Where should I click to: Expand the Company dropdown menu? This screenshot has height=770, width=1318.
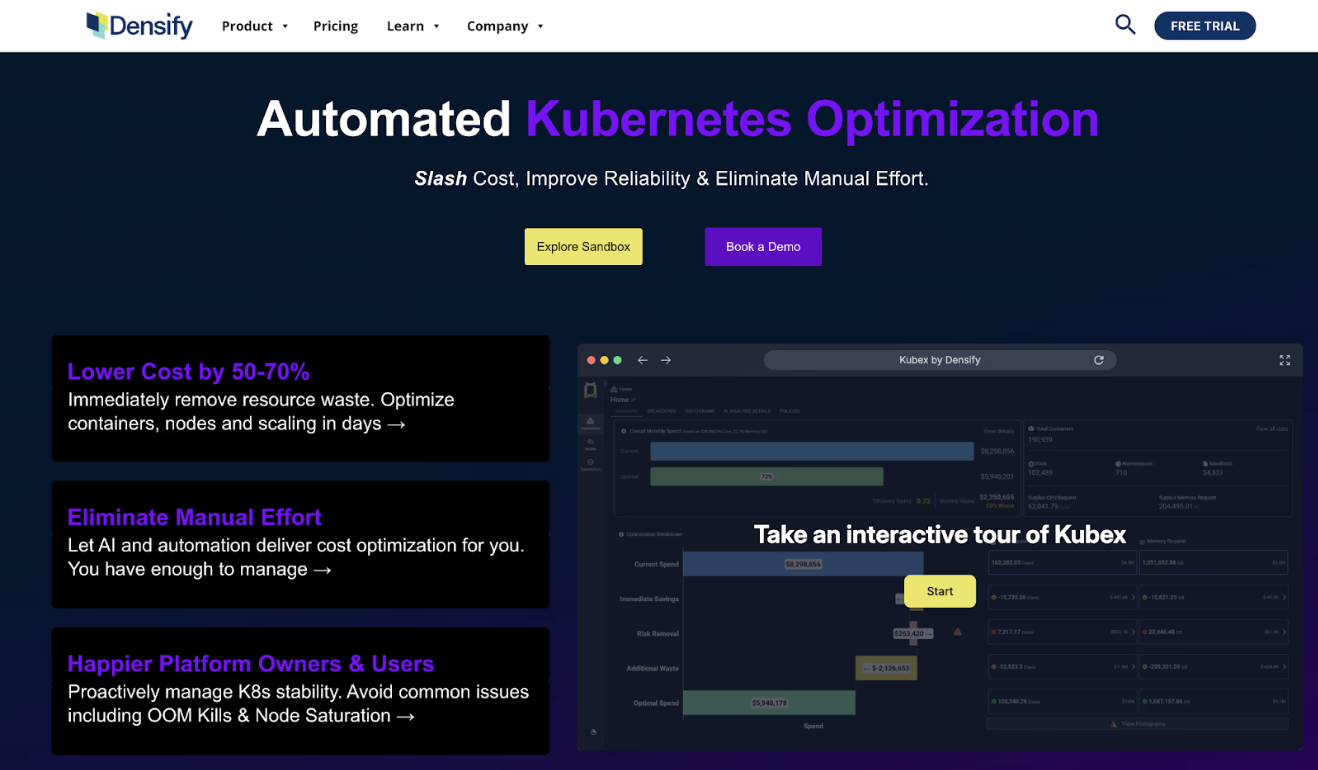click(x=505, y=26)
